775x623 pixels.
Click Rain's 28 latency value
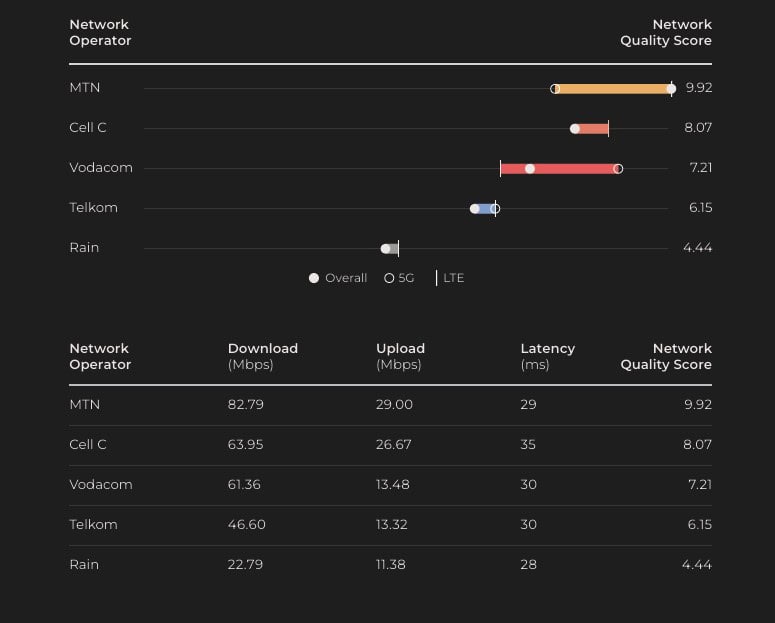[x=528, y=565]
